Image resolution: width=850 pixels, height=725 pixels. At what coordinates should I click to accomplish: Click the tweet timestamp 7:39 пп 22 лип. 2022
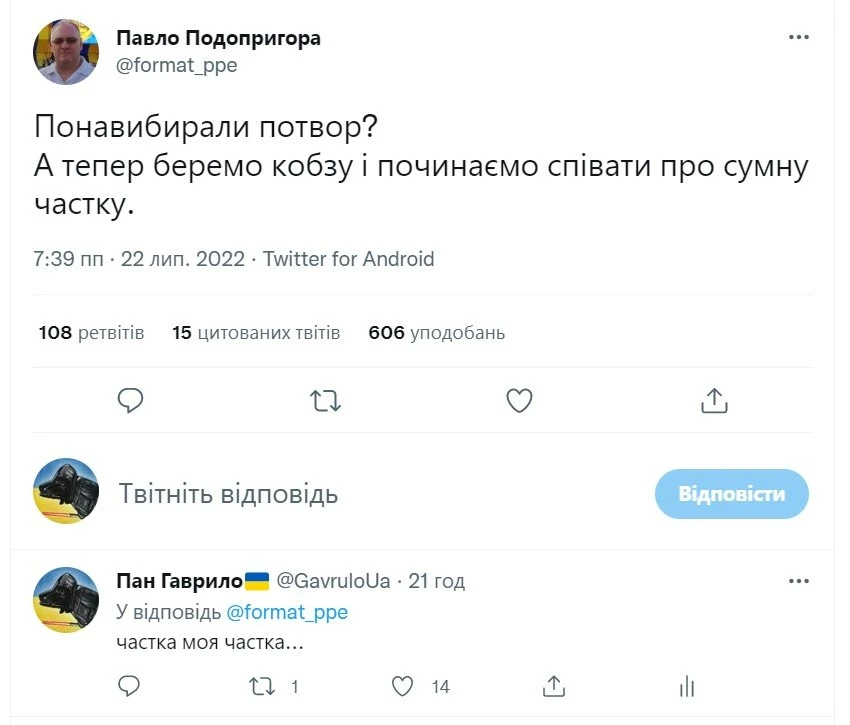138,259
